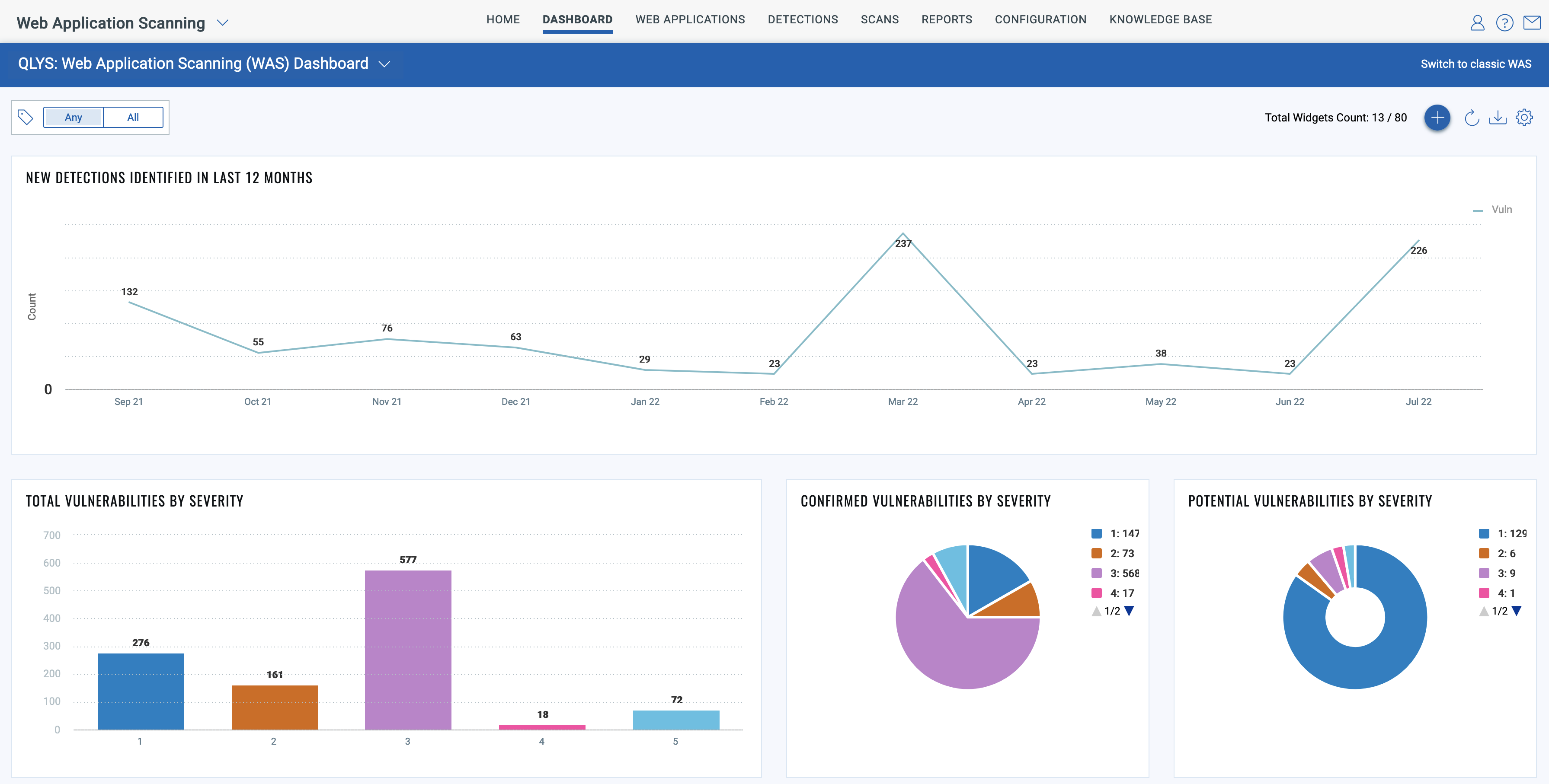Click the help question mark icon
The image size is (1549, 784).
(x=1504, y=23)
